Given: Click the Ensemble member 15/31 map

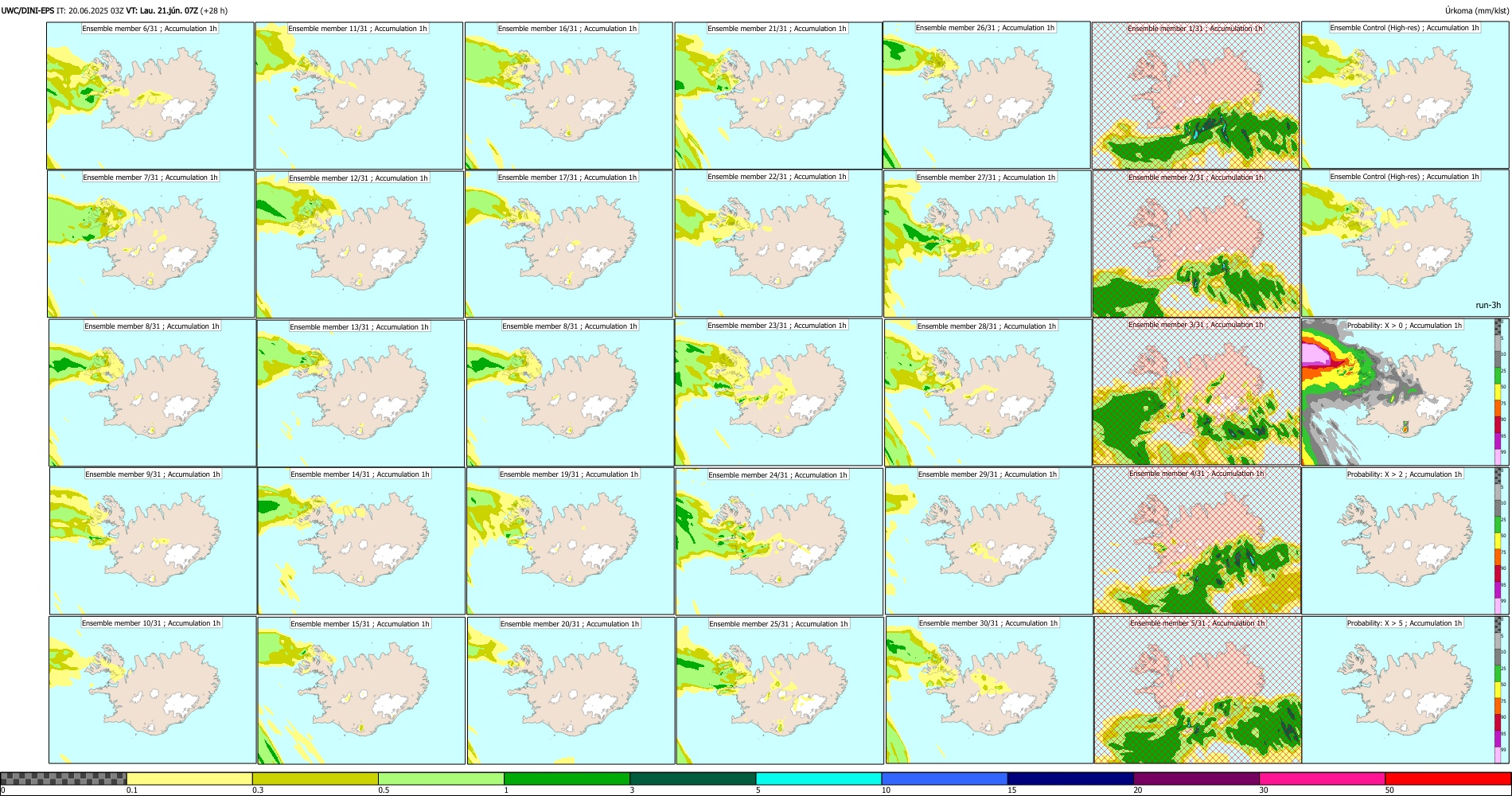Looking at the screenshot, I should pos(361,690).
